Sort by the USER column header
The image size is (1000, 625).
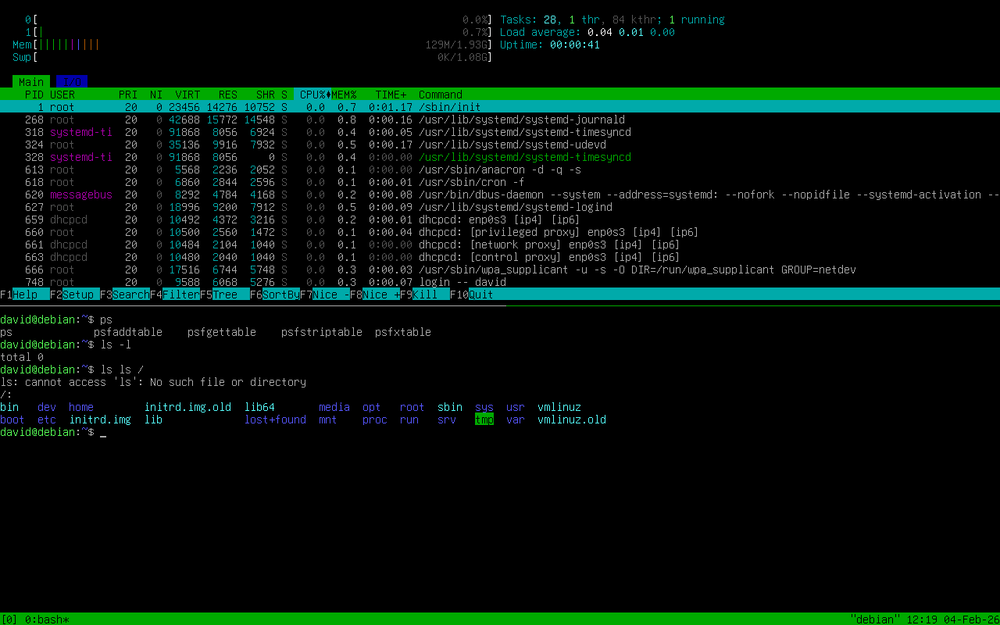[62, 94]
